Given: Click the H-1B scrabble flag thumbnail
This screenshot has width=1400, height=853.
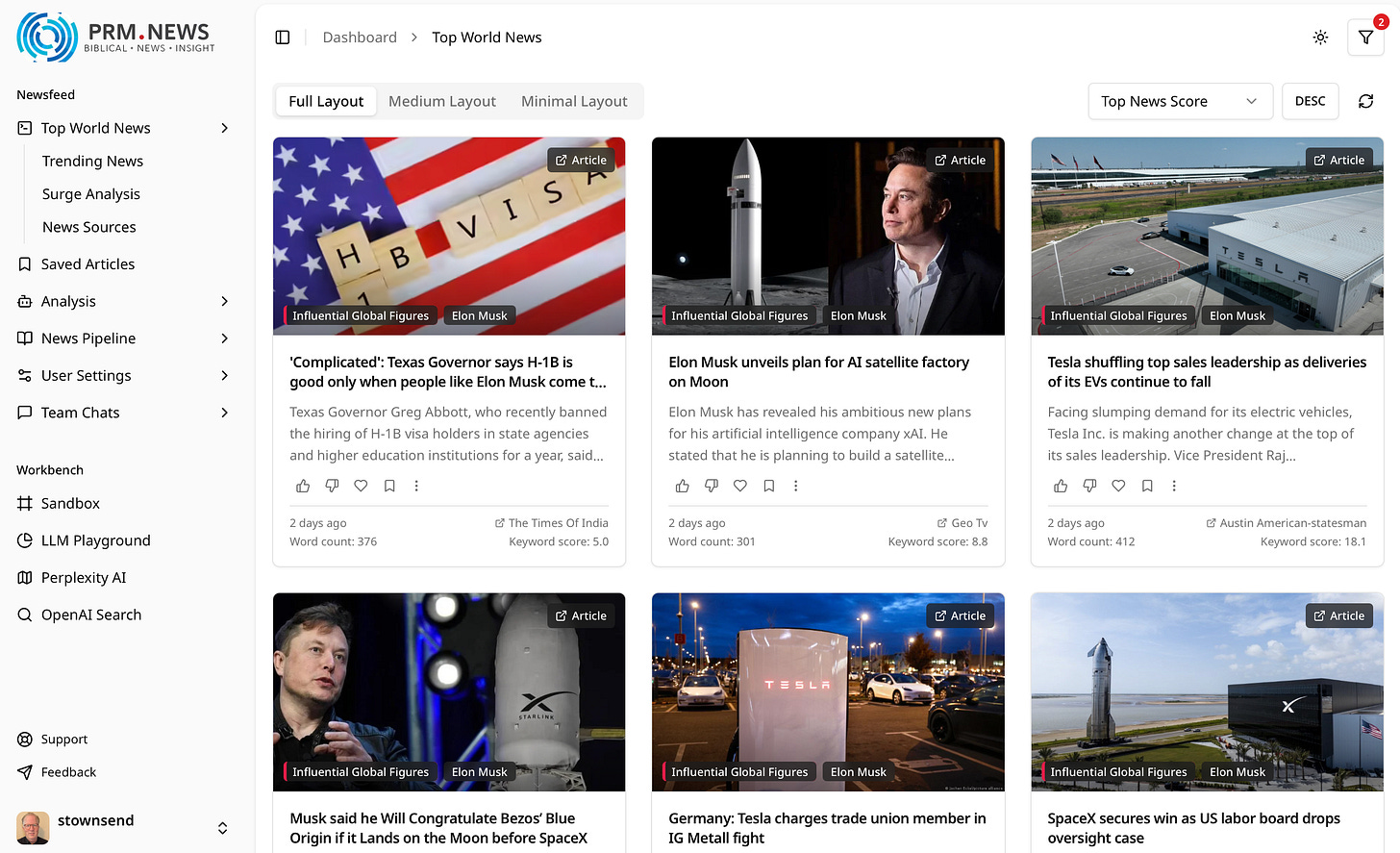Looking at the screenshot, I should tap(449, 236).
